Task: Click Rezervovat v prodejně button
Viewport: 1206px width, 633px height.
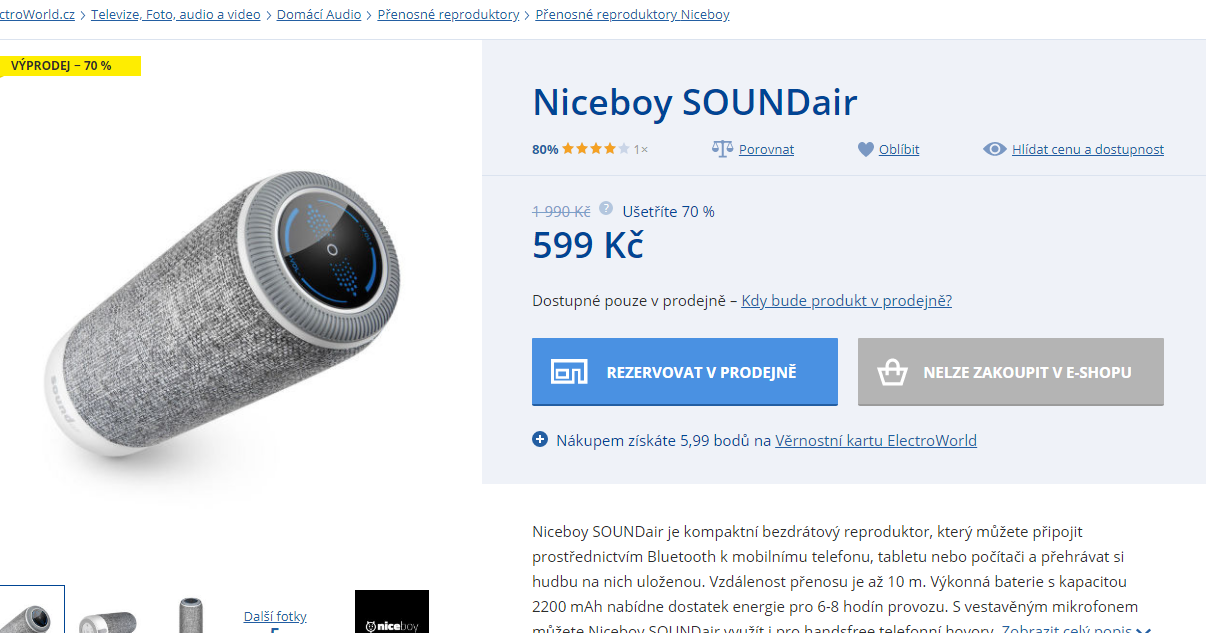Action: pos(685,372)
